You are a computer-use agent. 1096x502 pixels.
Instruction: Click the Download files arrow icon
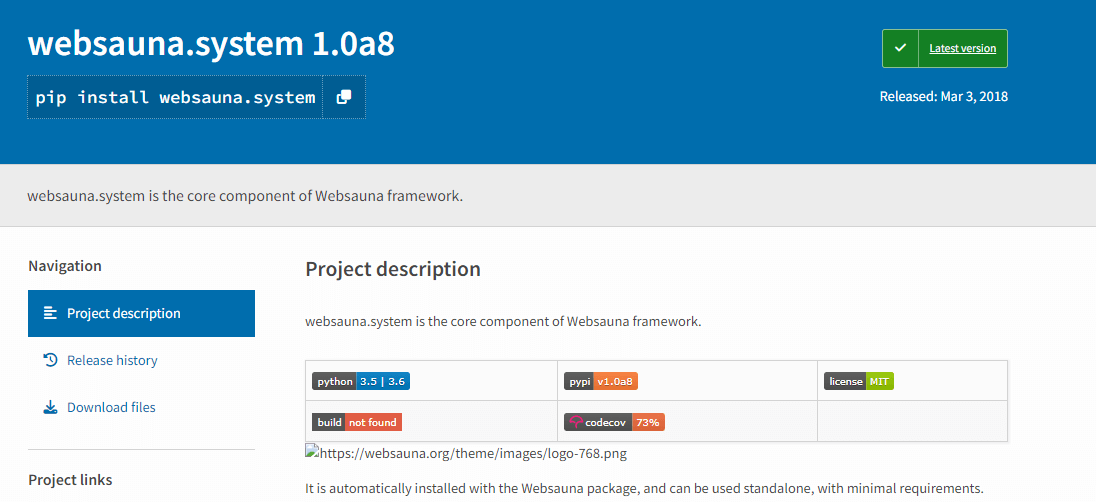[x=50, y=407]
